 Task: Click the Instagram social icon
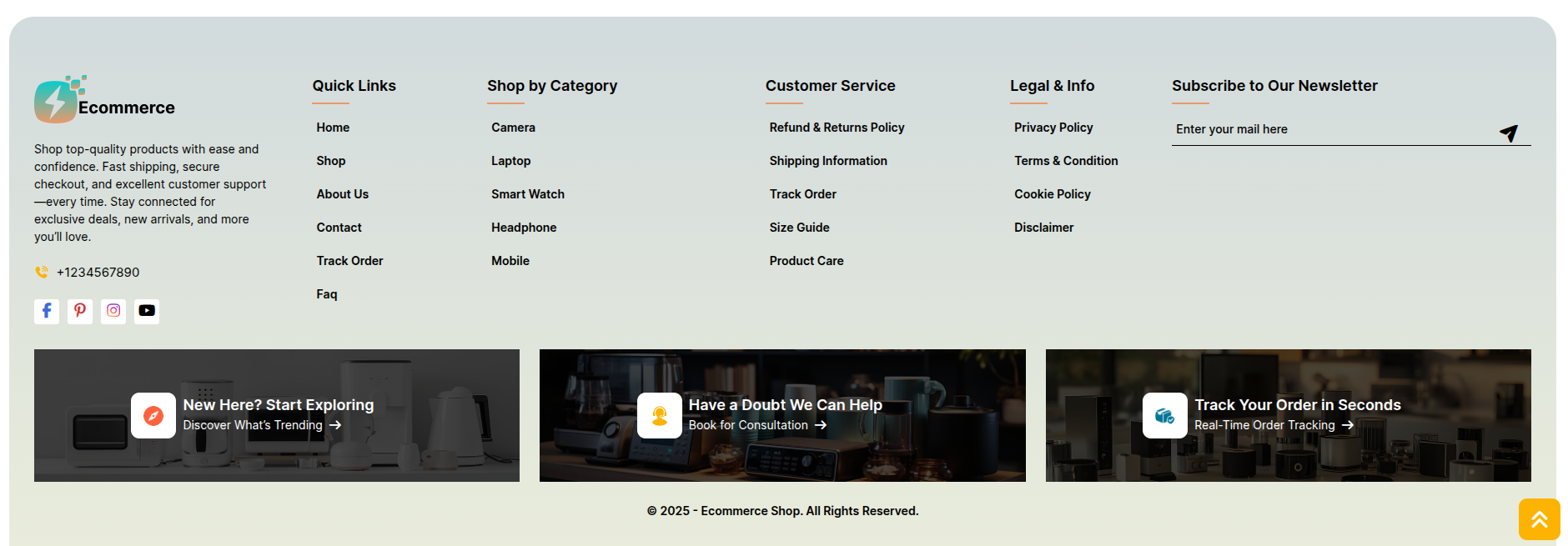pos(113,311)
